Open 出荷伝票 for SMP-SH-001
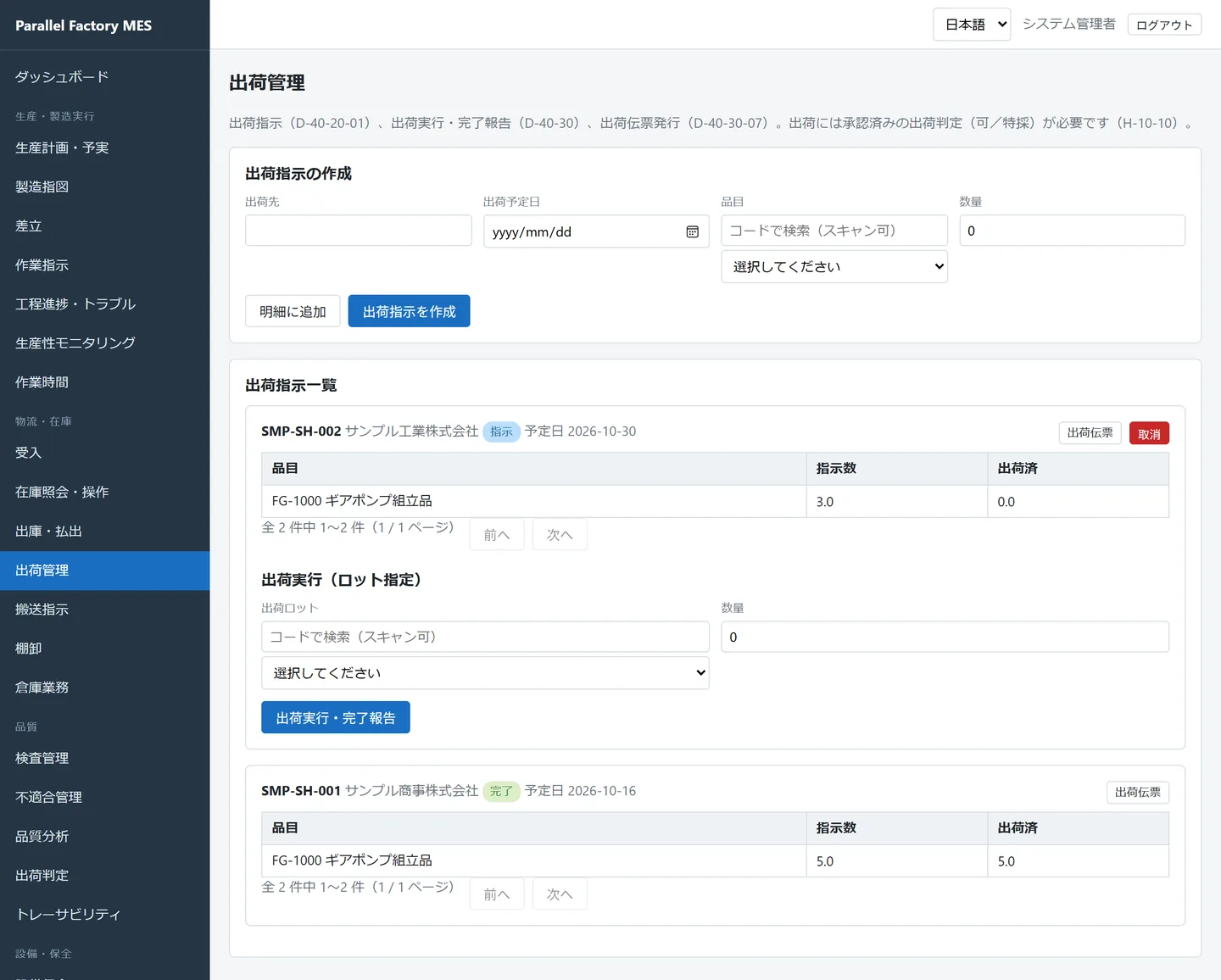Screen dimensions: 1221x980 coord(1137,793)
